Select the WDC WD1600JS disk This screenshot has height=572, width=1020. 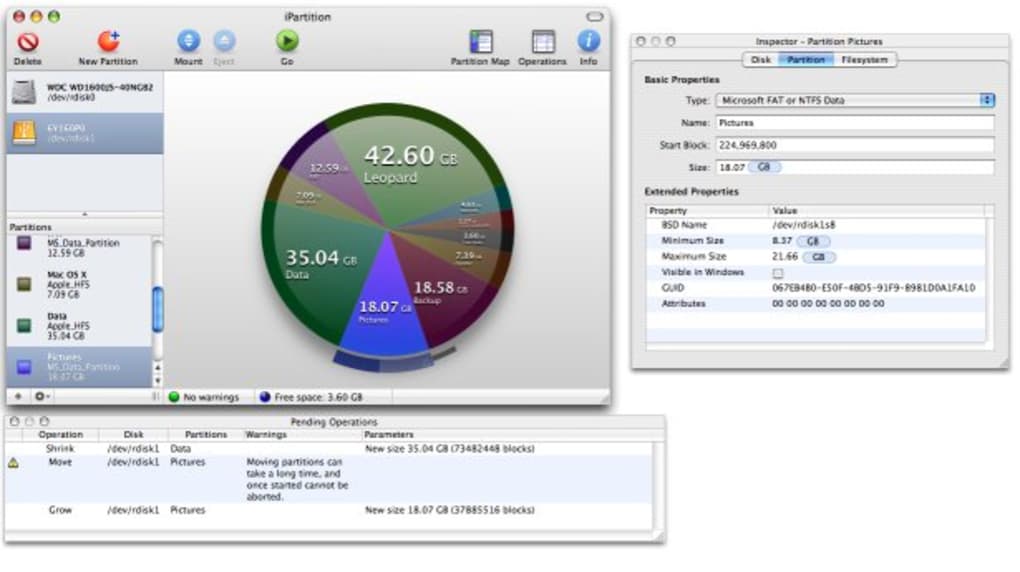(84, 91)
